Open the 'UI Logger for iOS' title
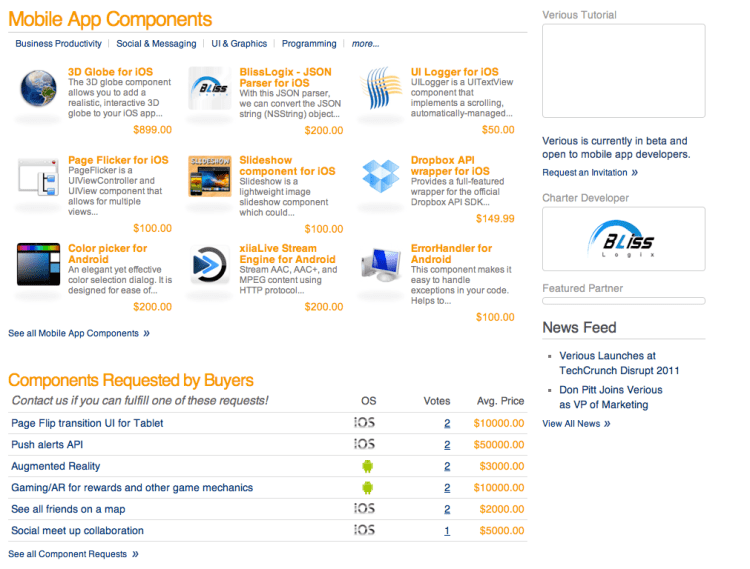750x569 pixels. coord(454,72)
